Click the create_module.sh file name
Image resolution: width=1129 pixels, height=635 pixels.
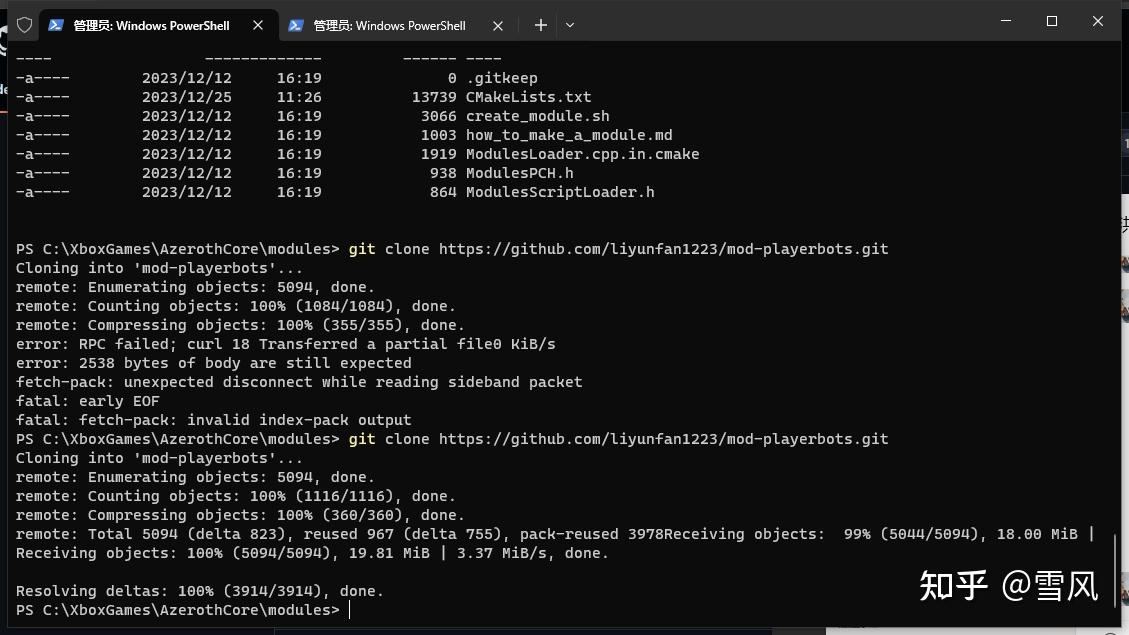[537, 116]
